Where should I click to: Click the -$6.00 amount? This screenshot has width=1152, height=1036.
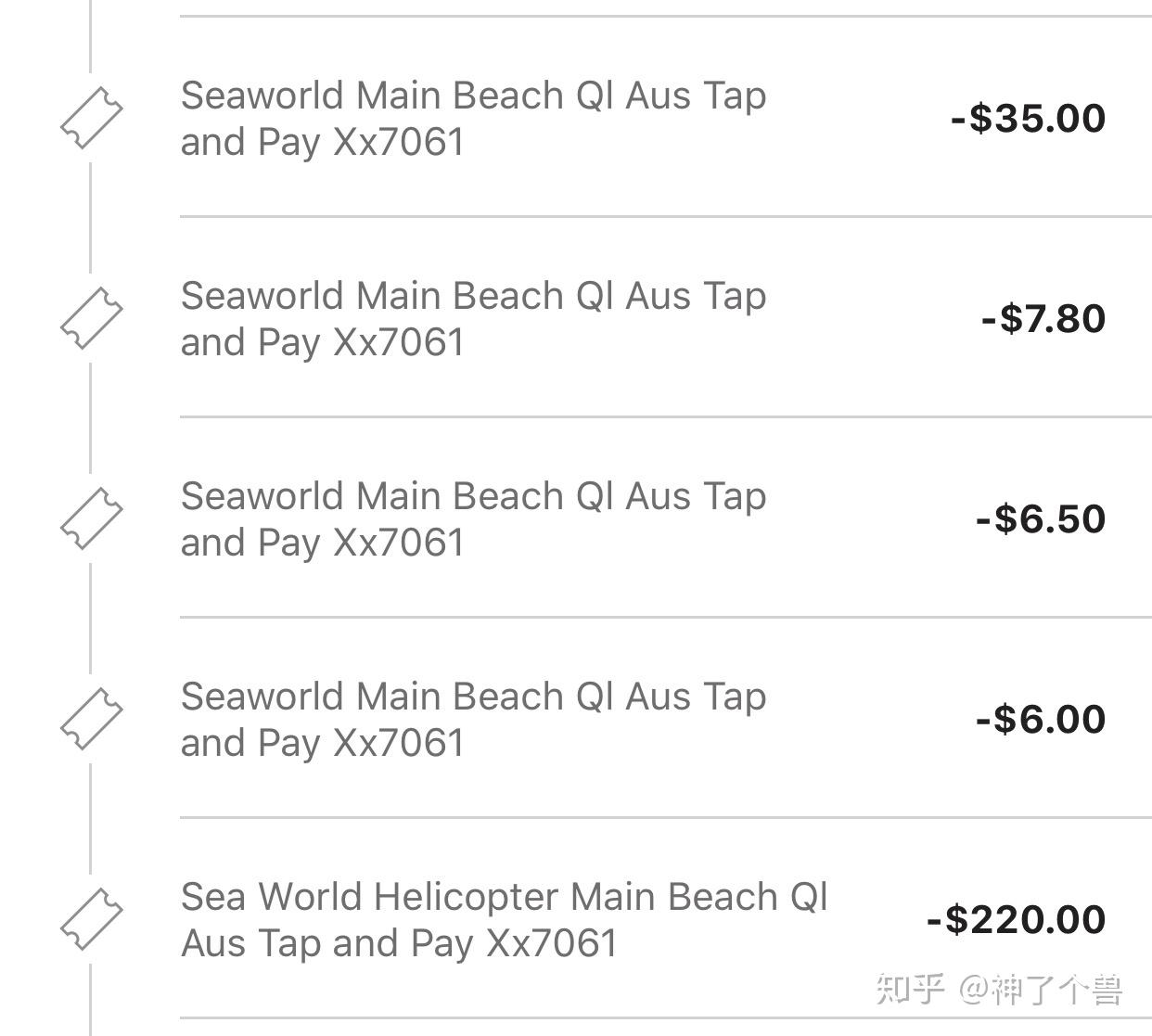(1040, 720)
